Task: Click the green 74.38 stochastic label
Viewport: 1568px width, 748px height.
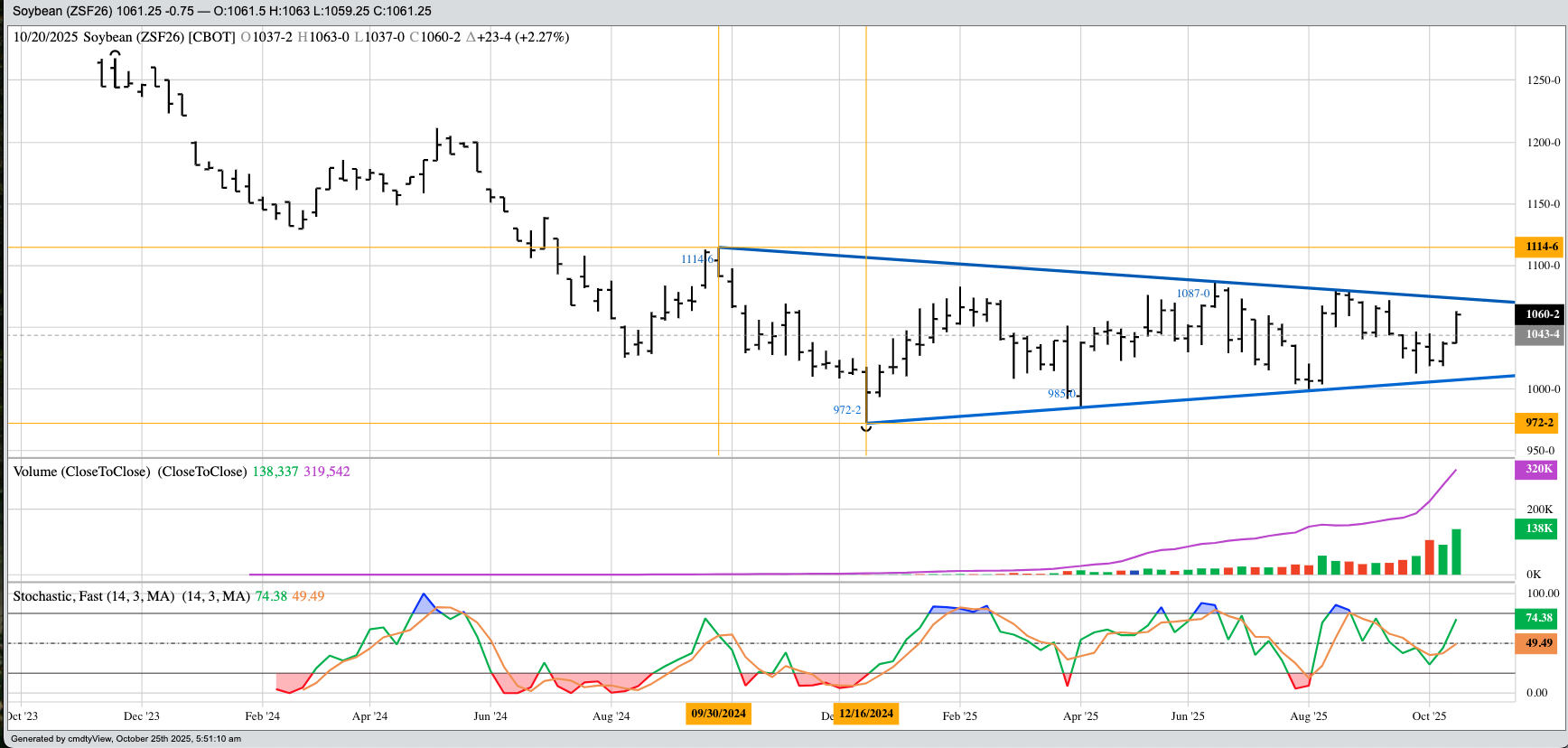Action: pyautogui.click(x=1539, y=618)
